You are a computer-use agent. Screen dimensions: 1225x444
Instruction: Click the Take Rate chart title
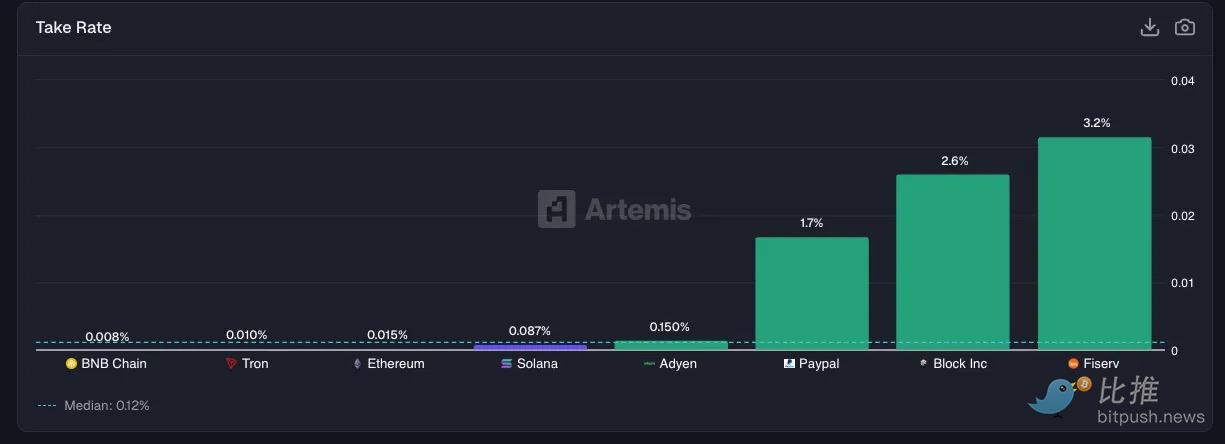click(x=73, y=28)
